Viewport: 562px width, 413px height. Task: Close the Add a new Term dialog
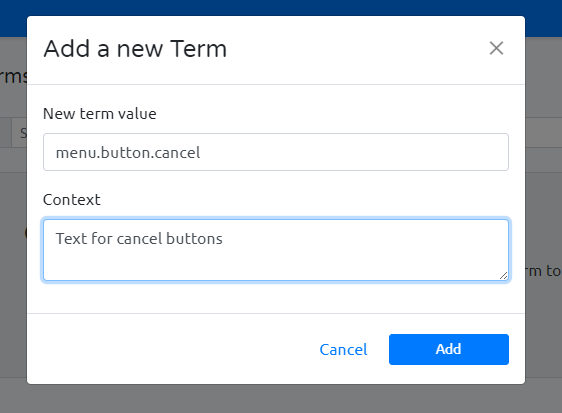pyautogui.click(x=496, y=48)
